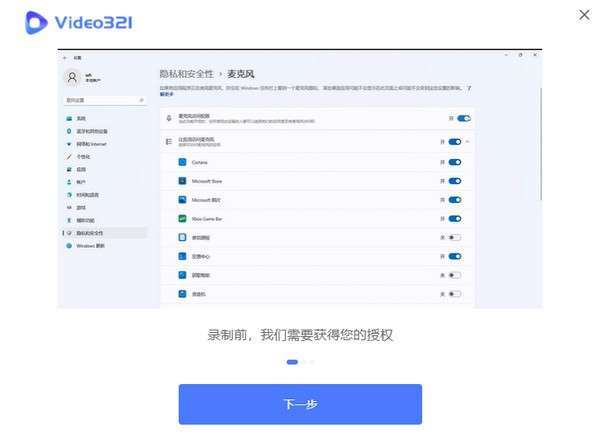This screenshot has height=445, width=600.
Task: Select the first blue pagination dot
Action: coord(292,362)
